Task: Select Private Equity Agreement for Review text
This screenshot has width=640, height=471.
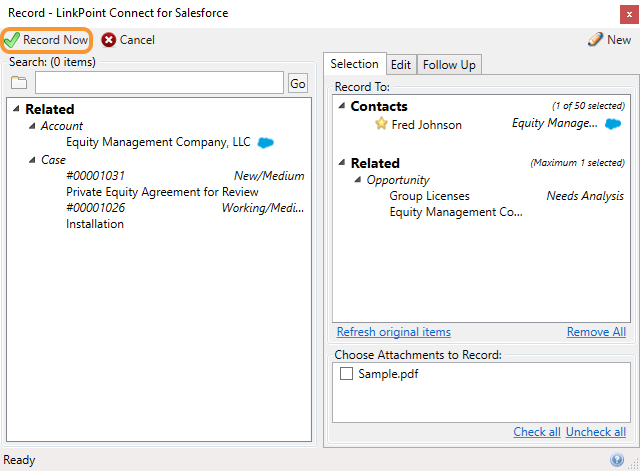Action: click(162, 192)
